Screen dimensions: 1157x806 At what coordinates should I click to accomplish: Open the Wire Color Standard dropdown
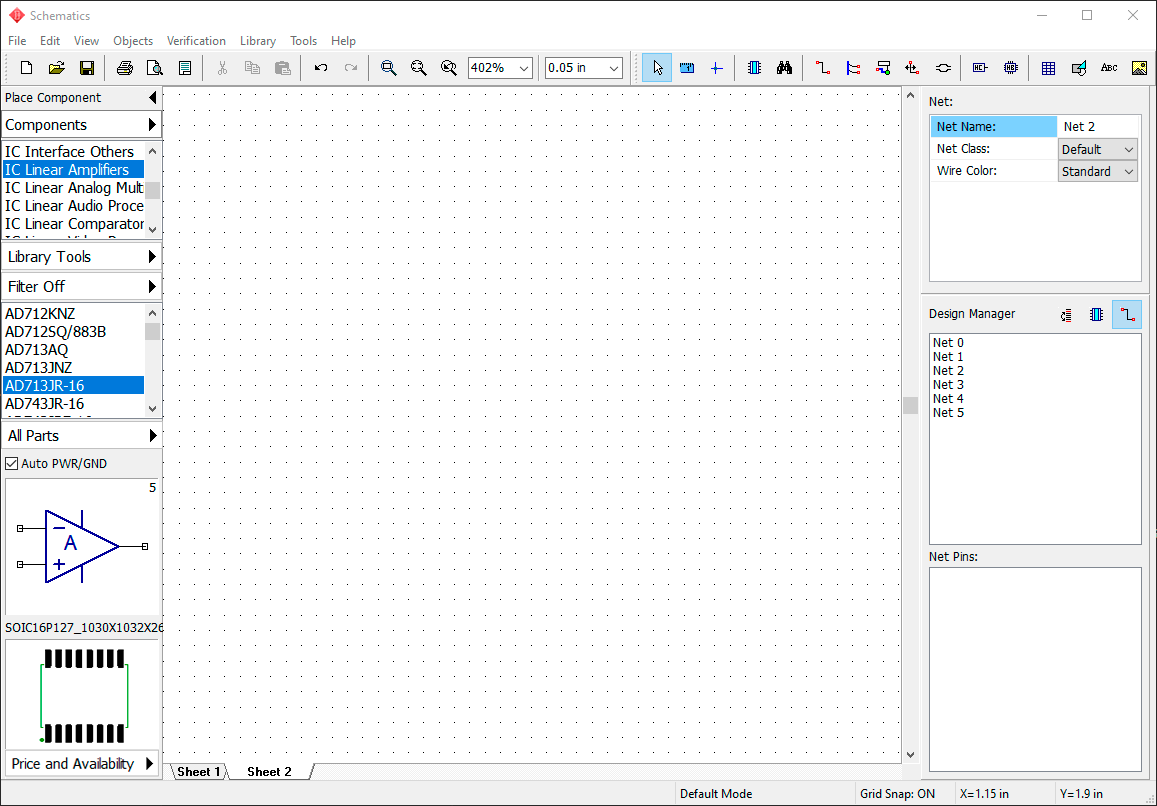coord(1097,171)
